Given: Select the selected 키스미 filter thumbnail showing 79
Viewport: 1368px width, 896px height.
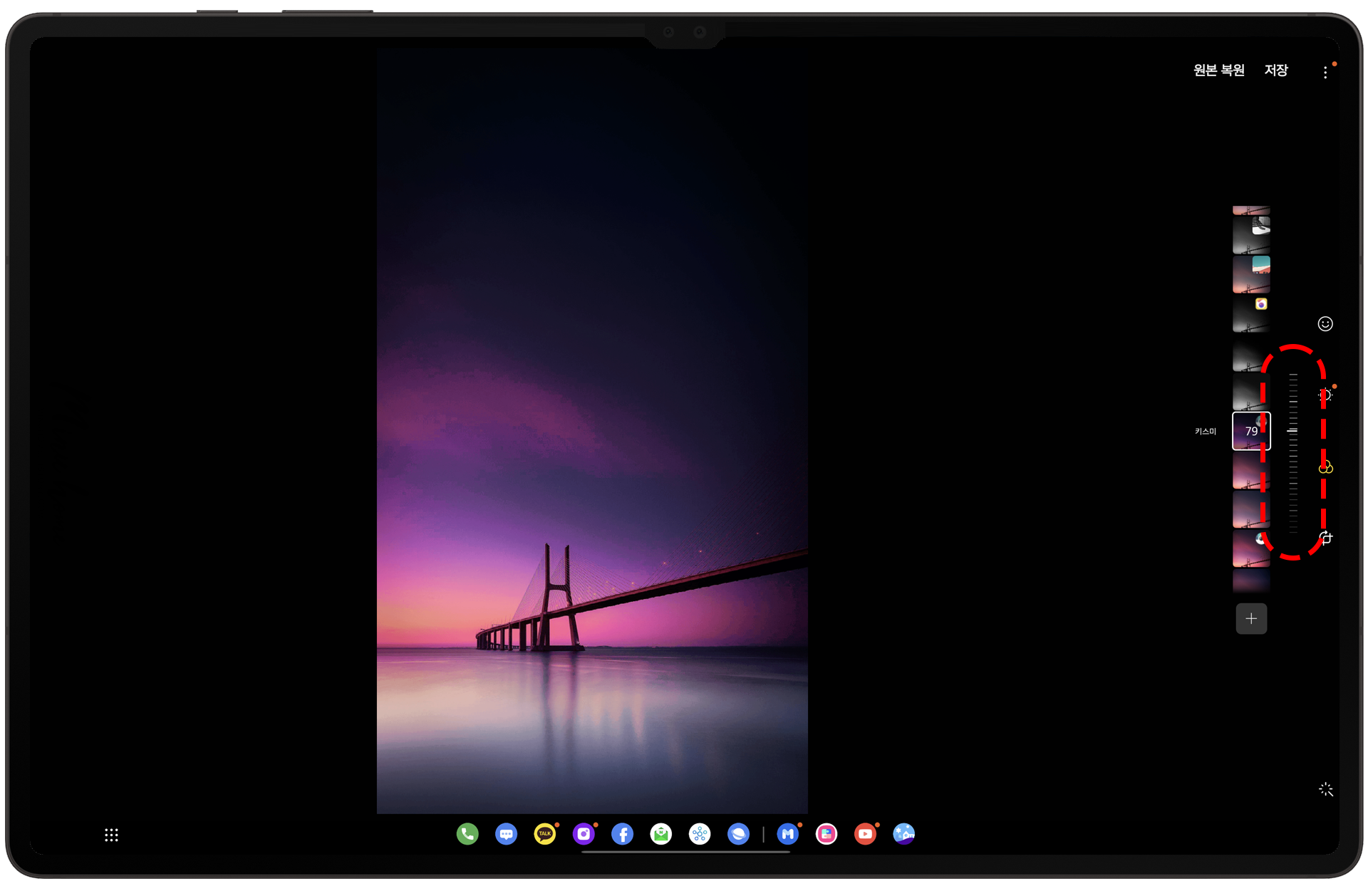Looking at the screenshot, I should [1251, 431].
